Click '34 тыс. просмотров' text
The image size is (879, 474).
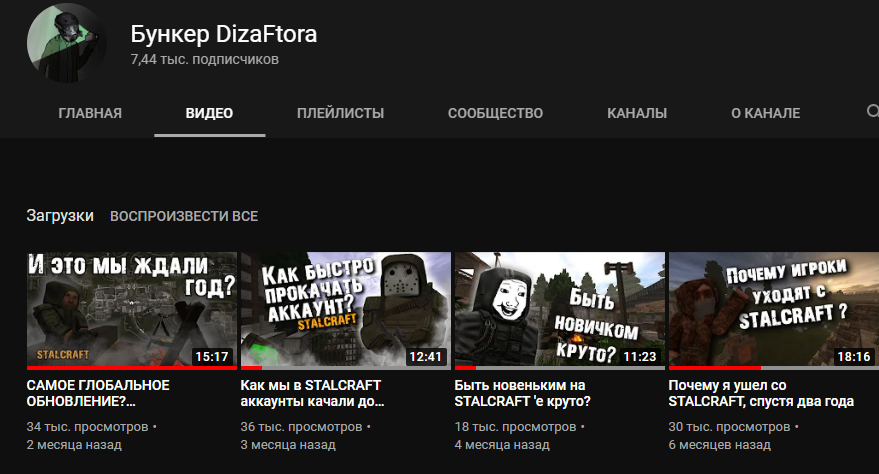pos(87,427)
